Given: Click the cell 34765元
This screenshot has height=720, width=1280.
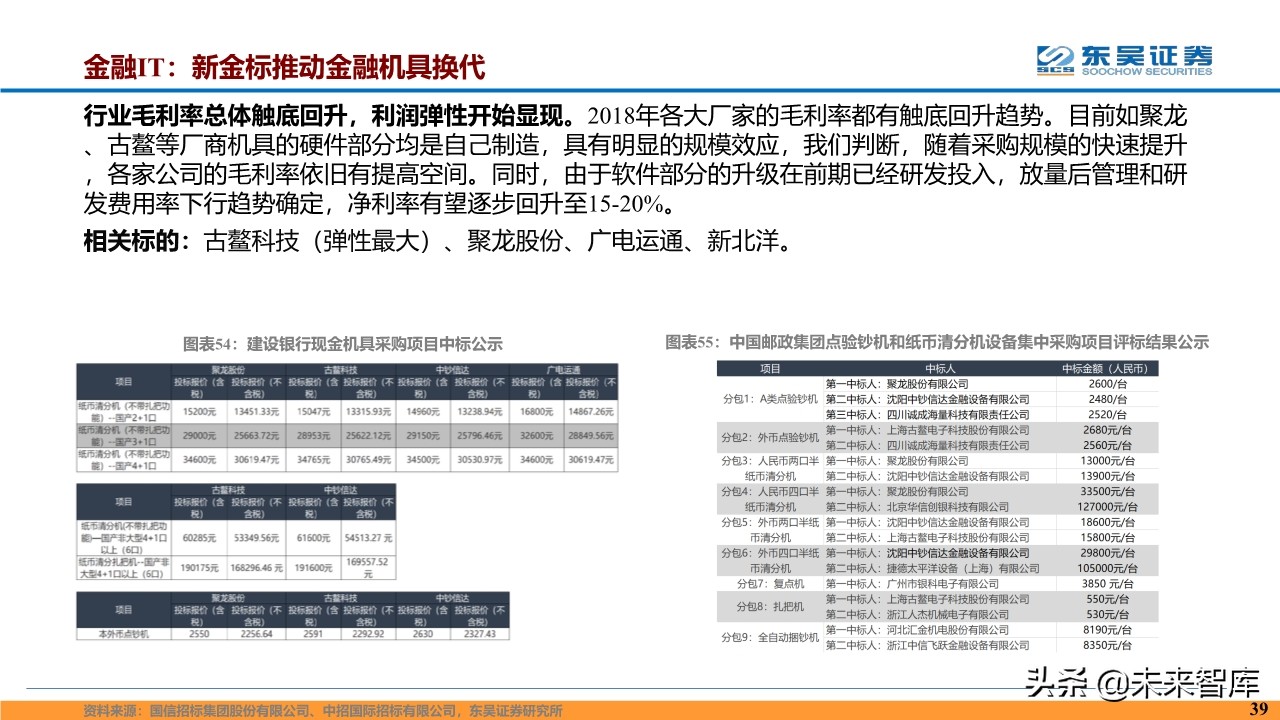Looking at the screenshot, I should (x=313, y=460).
